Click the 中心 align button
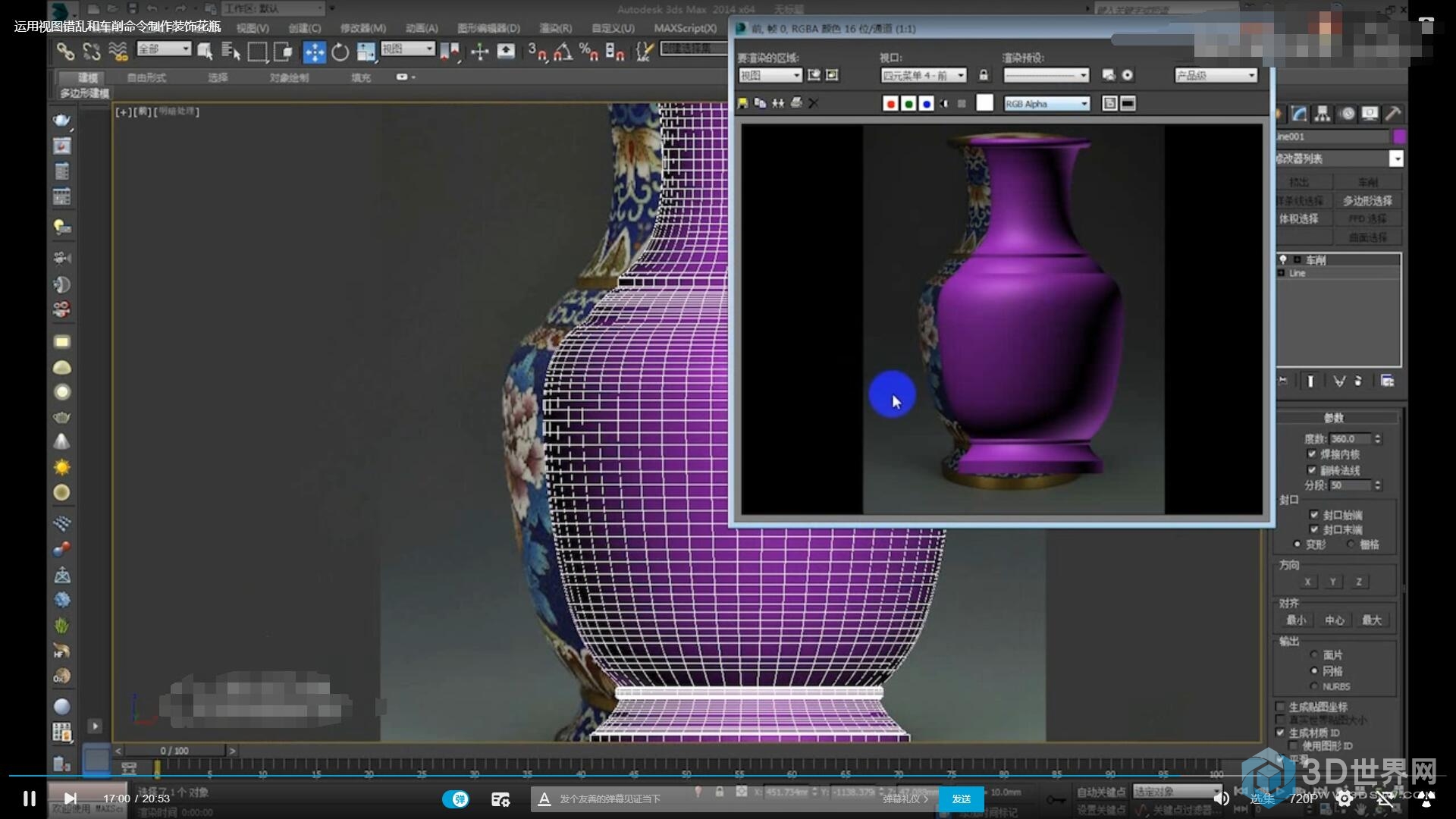 1334,620
